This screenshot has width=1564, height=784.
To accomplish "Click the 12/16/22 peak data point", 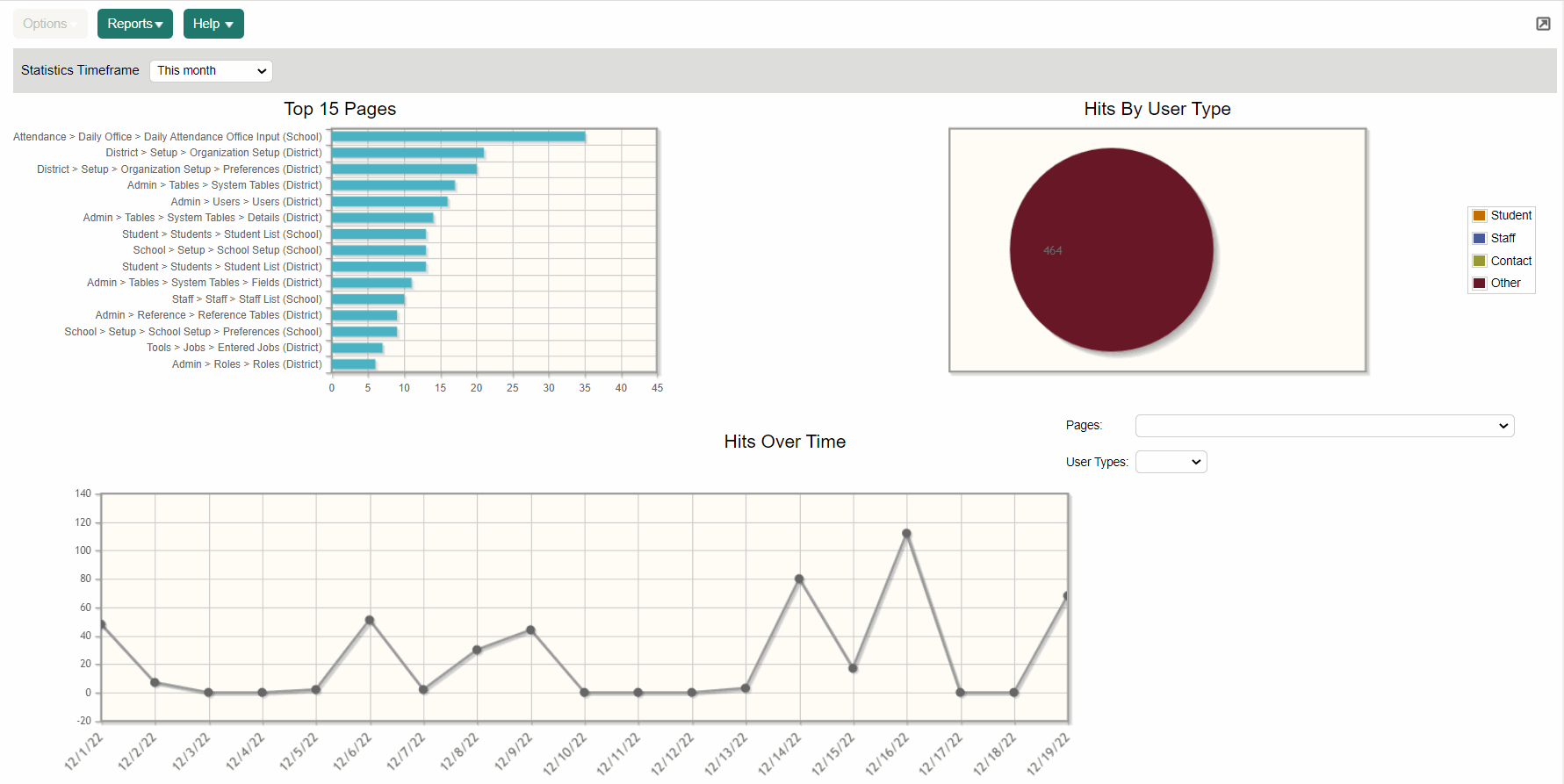I will [906, 534].
